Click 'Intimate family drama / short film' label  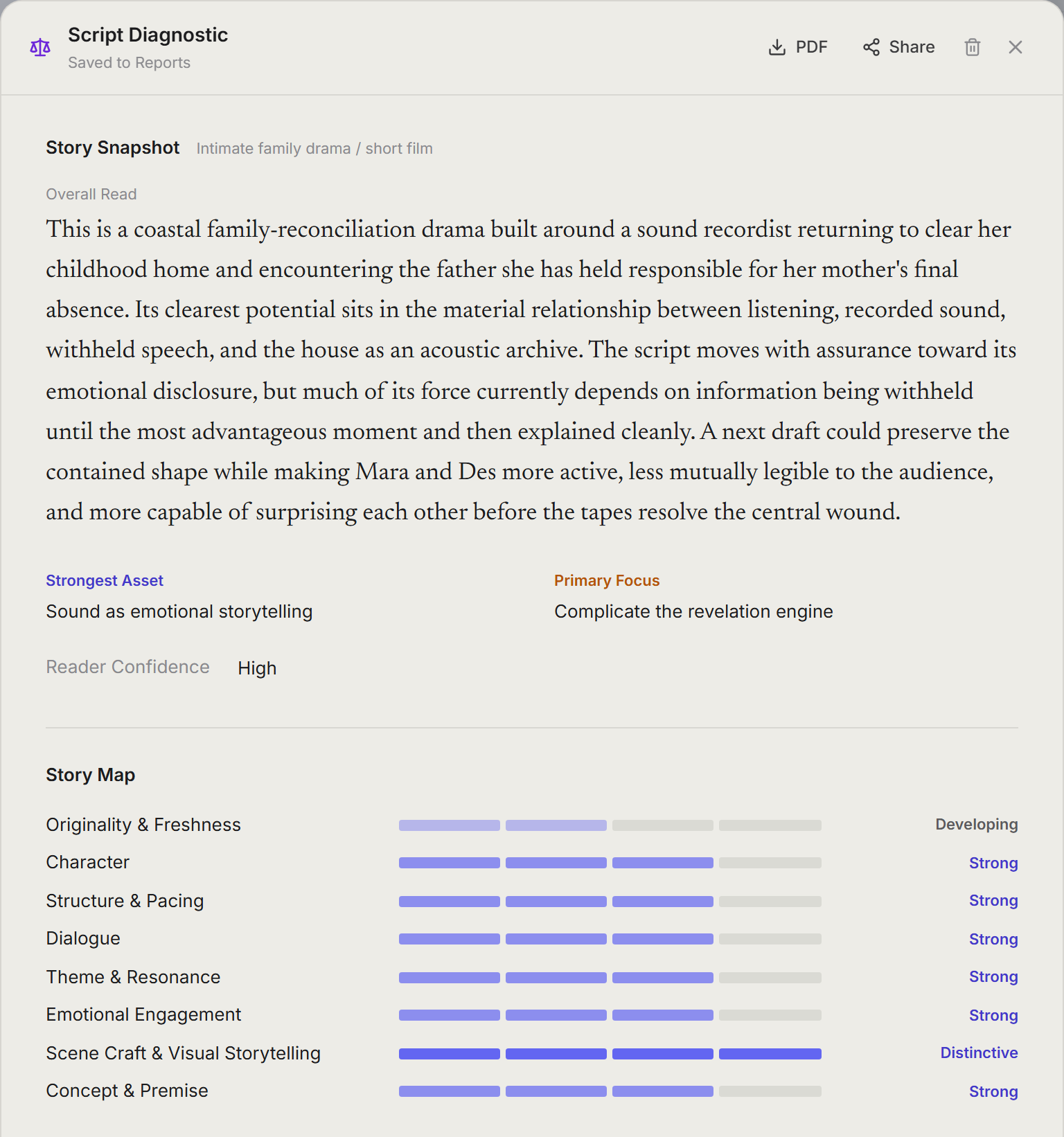coord(314,148)
